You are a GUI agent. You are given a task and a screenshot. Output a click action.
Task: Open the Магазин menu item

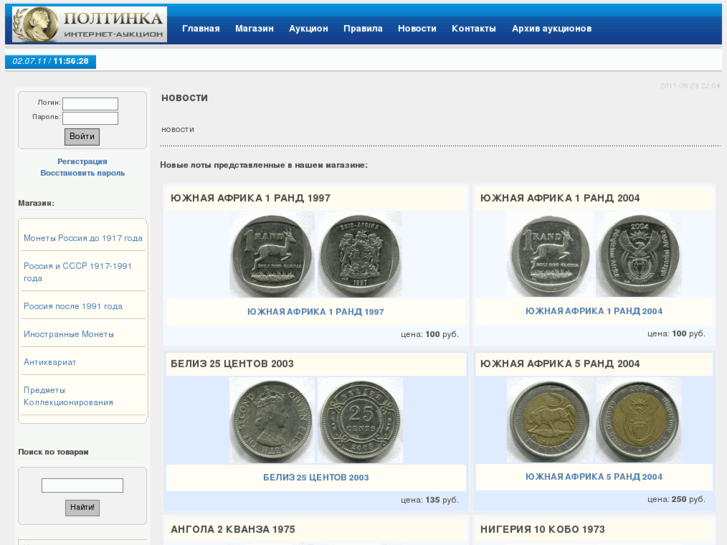(254, 29)
